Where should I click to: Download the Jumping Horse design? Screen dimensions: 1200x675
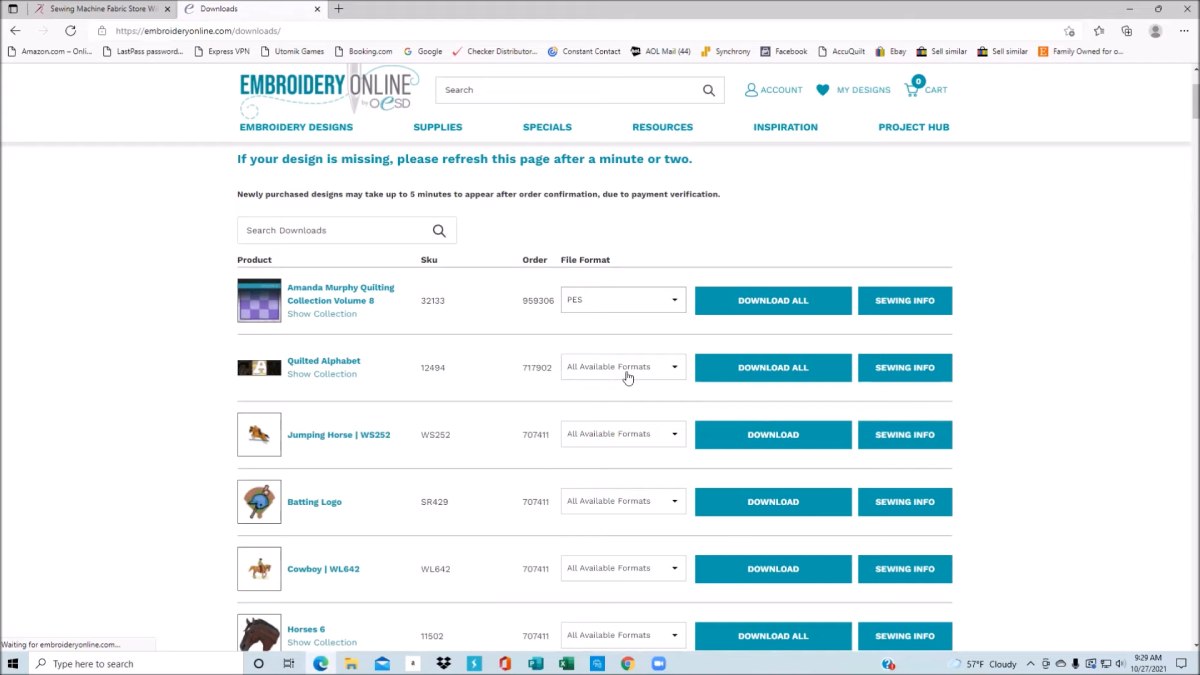773,435
